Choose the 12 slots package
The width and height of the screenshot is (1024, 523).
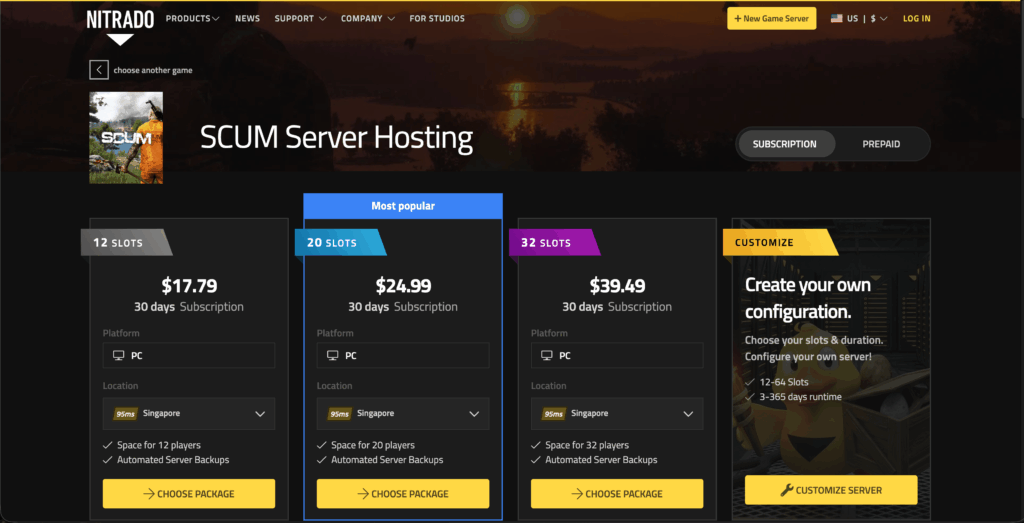(x=189, y=494)
